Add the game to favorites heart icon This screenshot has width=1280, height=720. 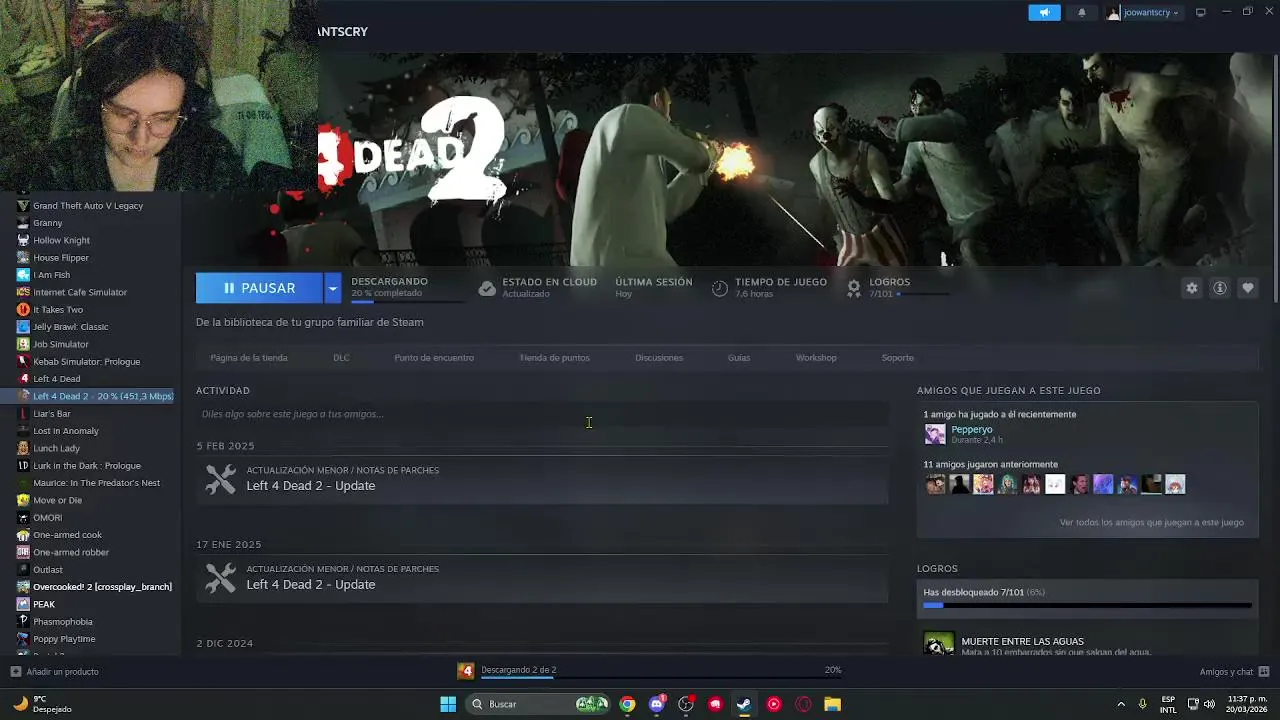(1248, 288)
